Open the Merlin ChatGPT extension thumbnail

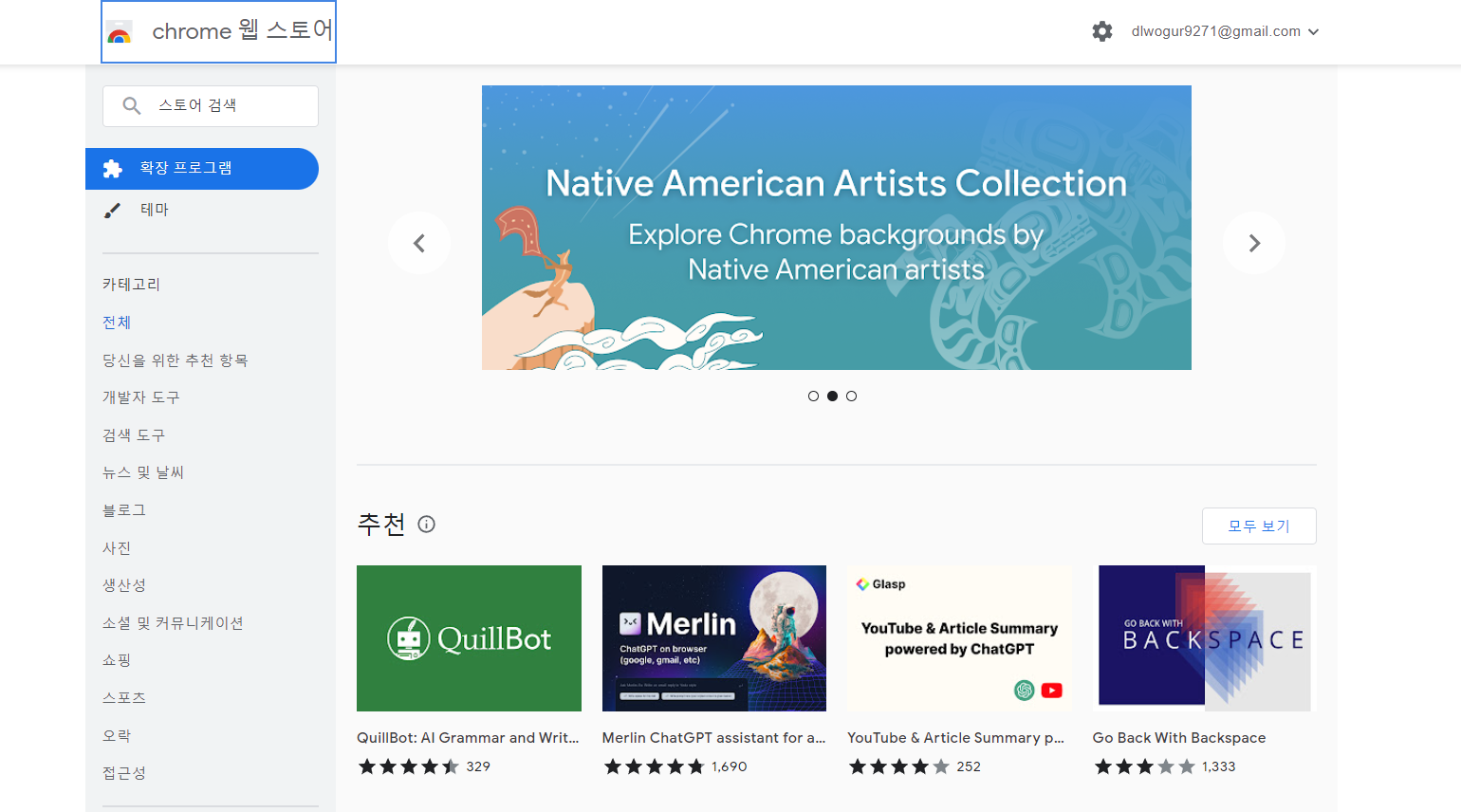[x=714, y=638]
